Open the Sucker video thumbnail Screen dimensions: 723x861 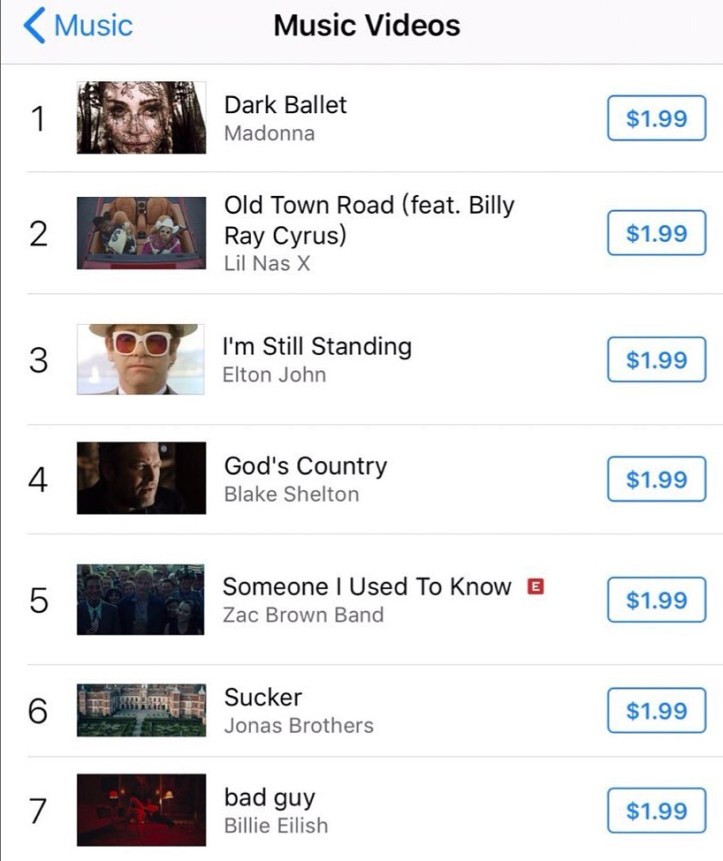pos(141,710)
